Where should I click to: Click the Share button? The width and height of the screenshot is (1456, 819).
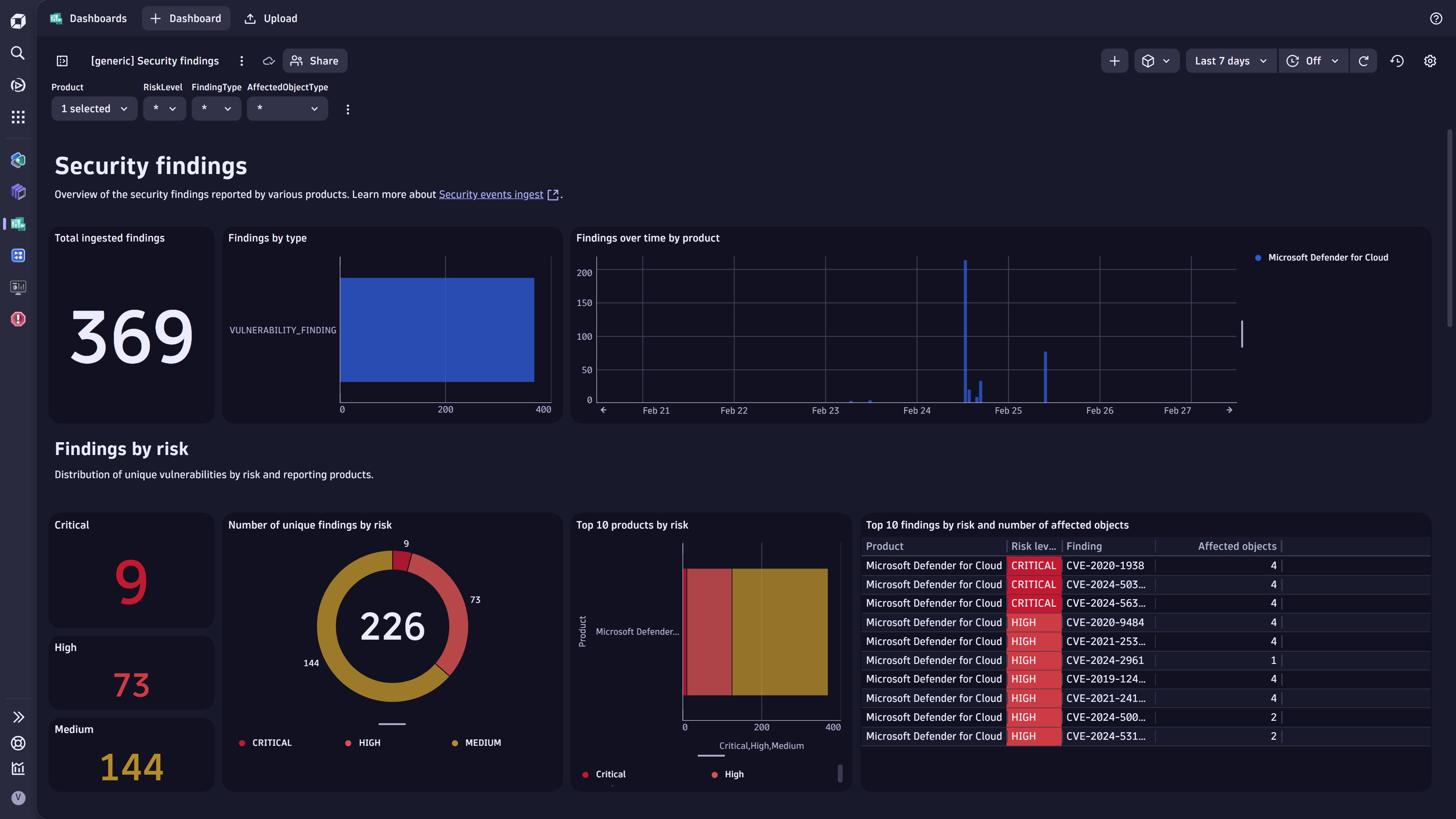pos(315,61)
